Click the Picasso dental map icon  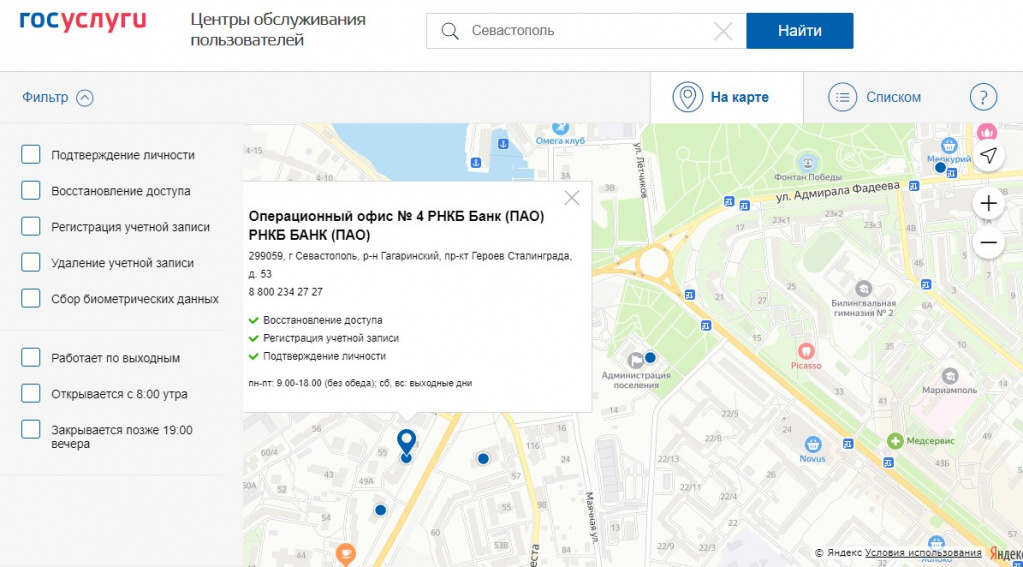pyautogui.click(x=806, y=351)
